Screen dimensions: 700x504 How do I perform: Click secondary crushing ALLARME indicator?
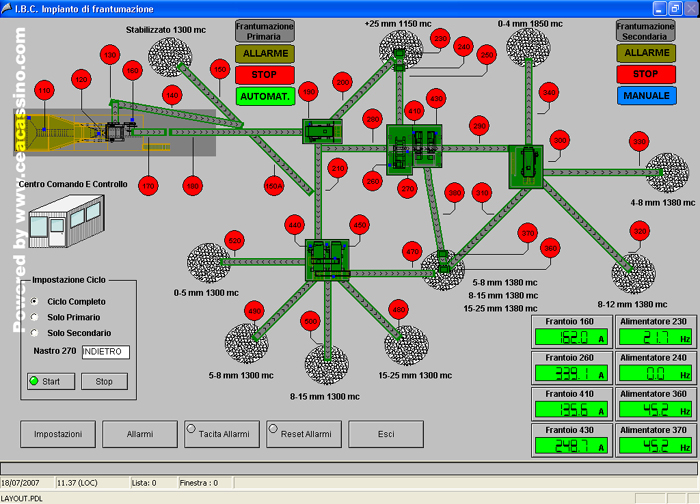646,53
